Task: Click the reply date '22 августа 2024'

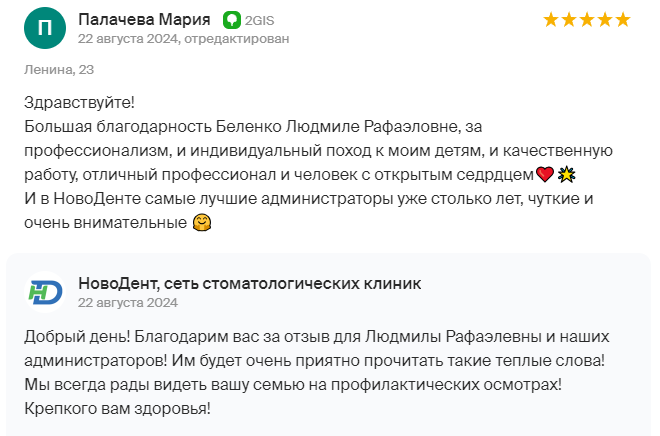Action: point(128,303)
